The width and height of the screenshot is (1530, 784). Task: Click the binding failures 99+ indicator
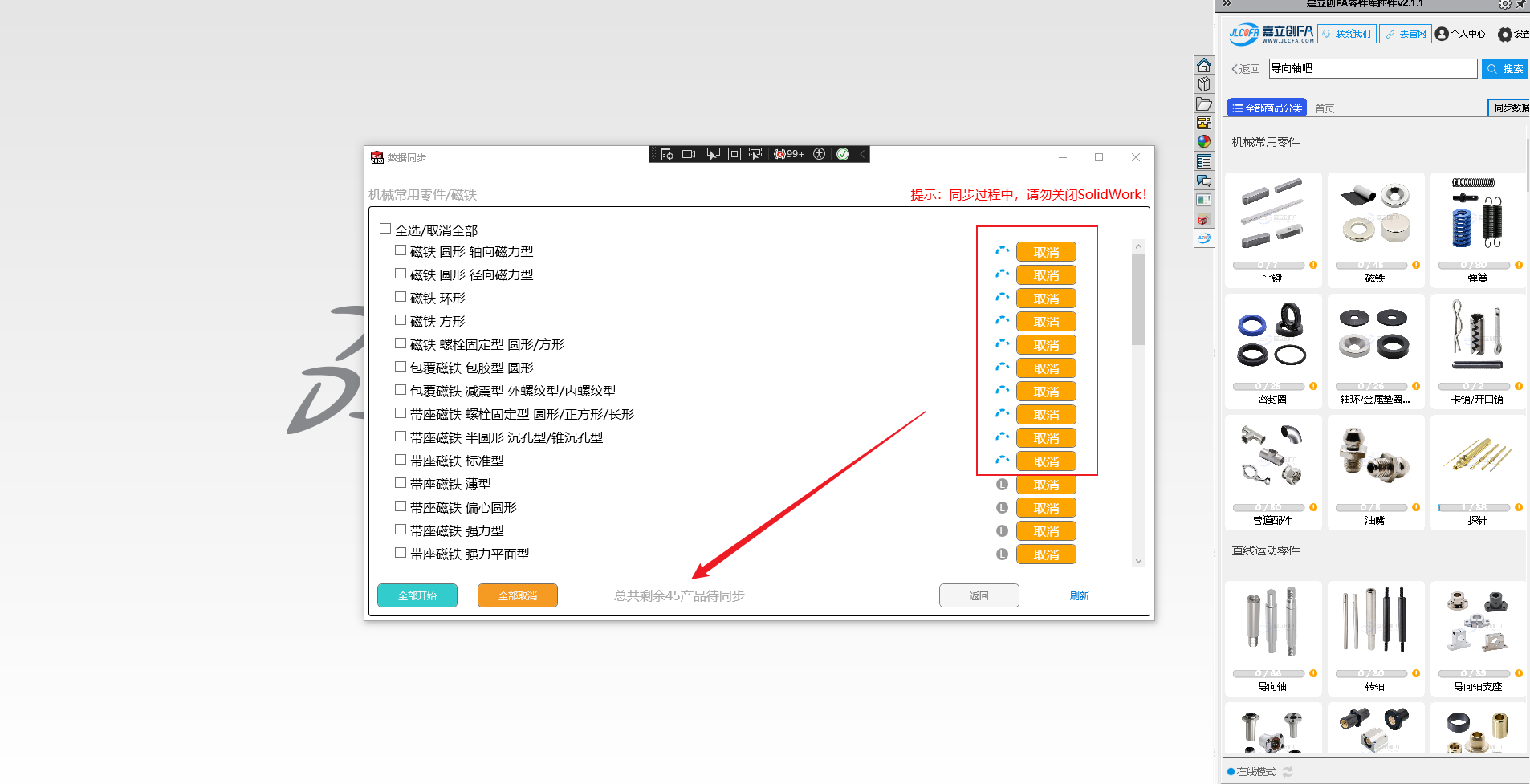(788, 154)
